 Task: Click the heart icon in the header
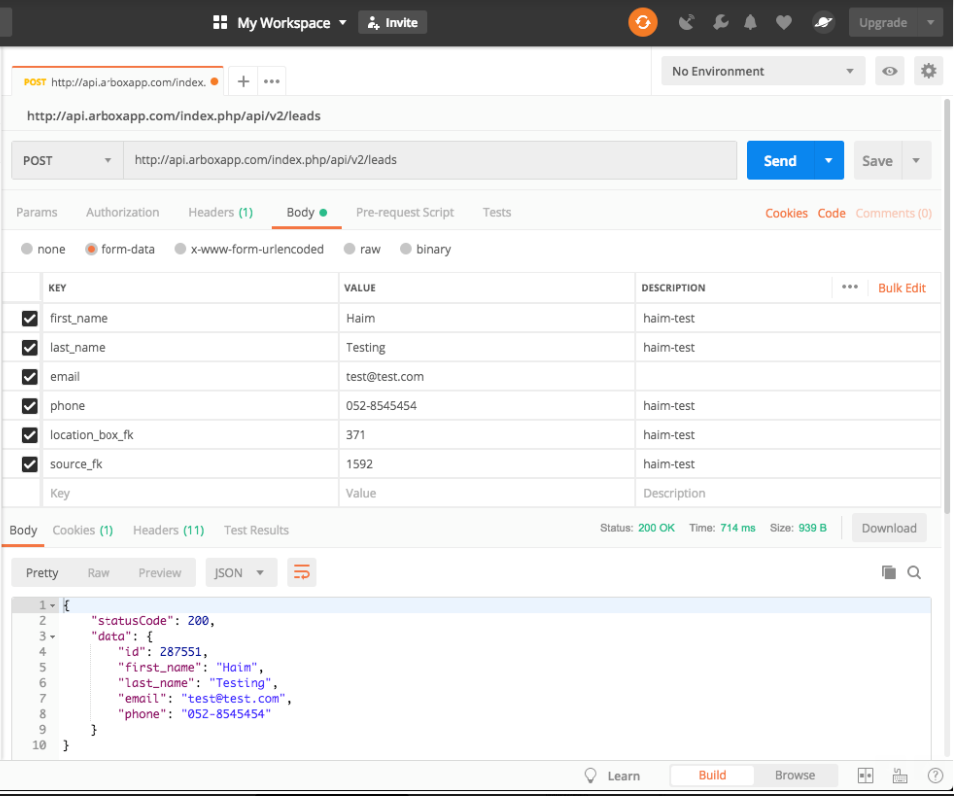coord(783,21)
